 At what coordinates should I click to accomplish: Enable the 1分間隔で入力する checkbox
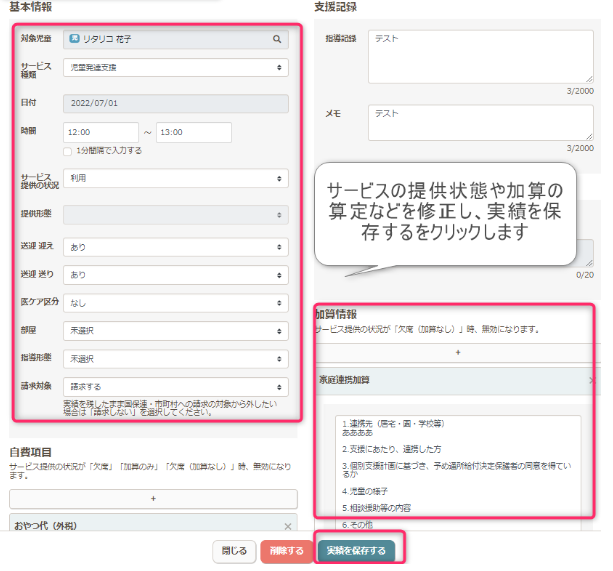(67, 151)
